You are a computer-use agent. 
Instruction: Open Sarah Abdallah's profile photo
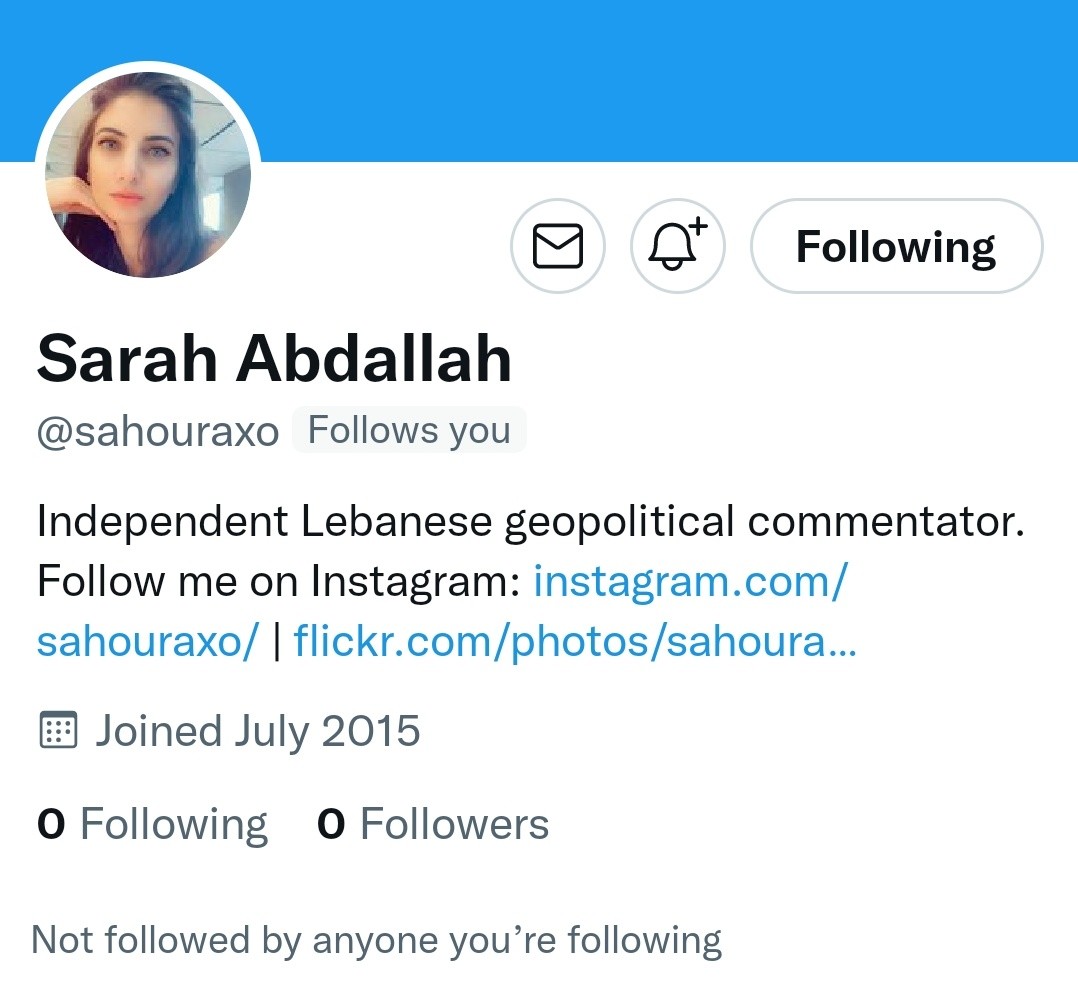[x=148, y=175]
